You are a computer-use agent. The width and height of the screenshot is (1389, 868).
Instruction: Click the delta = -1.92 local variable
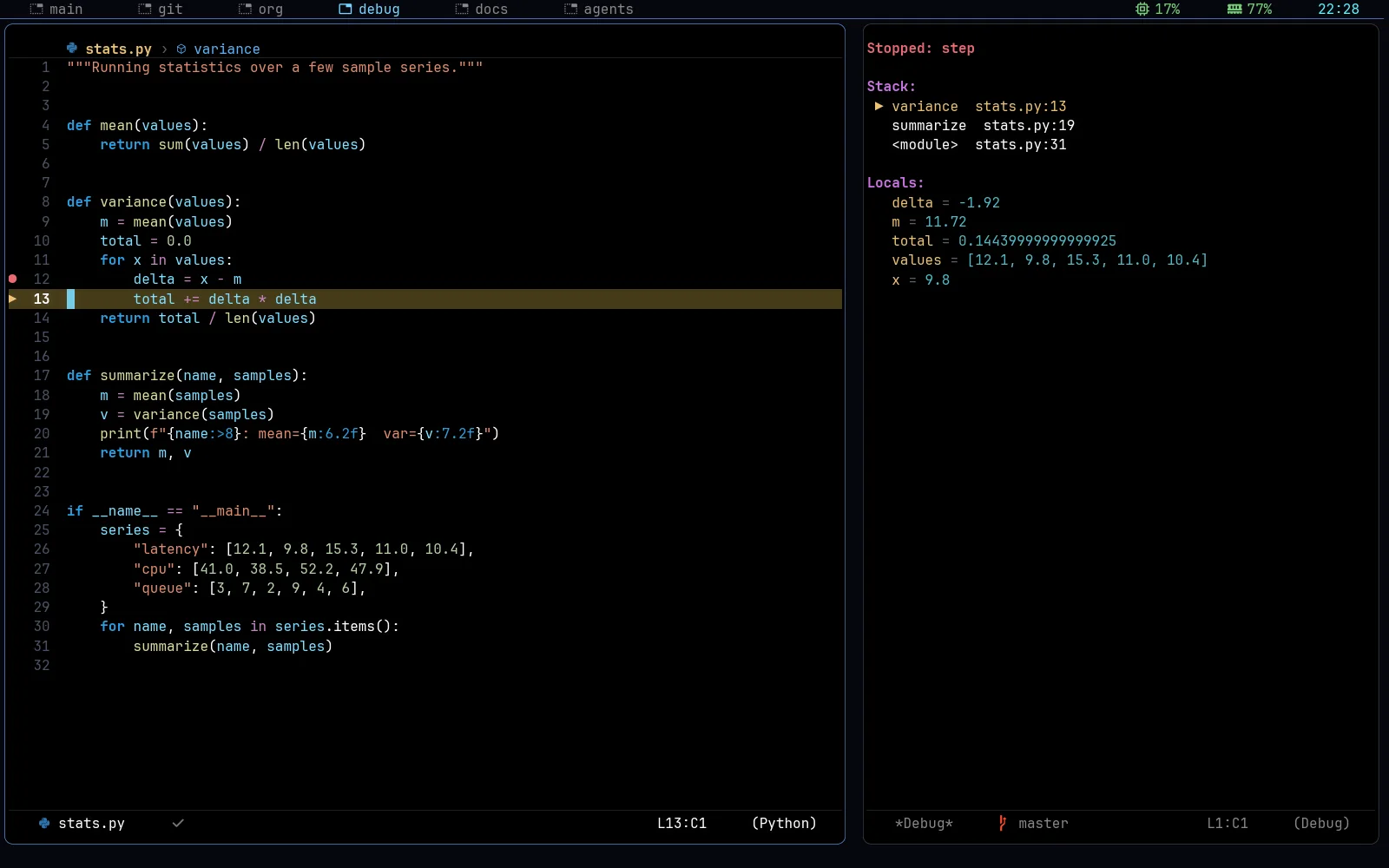point(946,202)
